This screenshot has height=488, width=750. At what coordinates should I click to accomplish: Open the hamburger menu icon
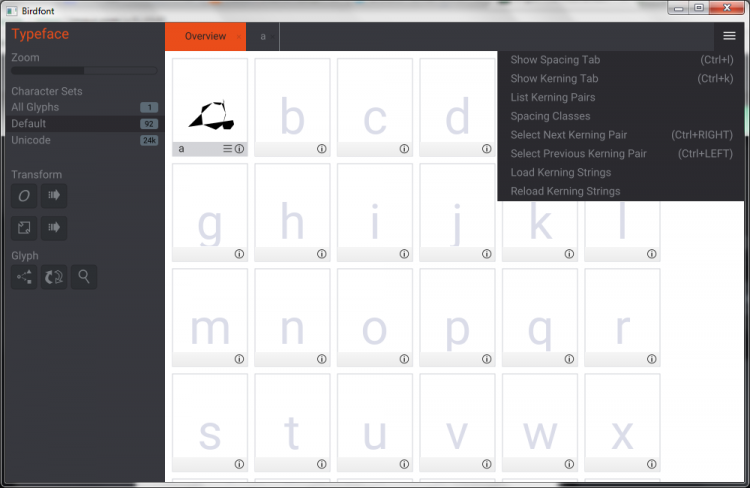click(x=729, y=36)
